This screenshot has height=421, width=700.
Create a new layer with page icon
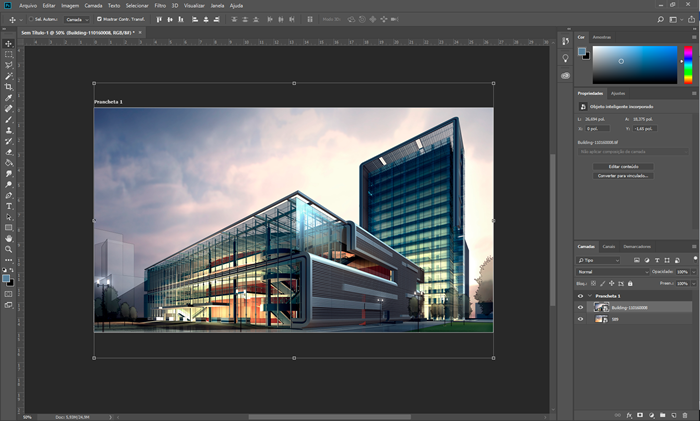pyautogui.click(x=674, y=415)
